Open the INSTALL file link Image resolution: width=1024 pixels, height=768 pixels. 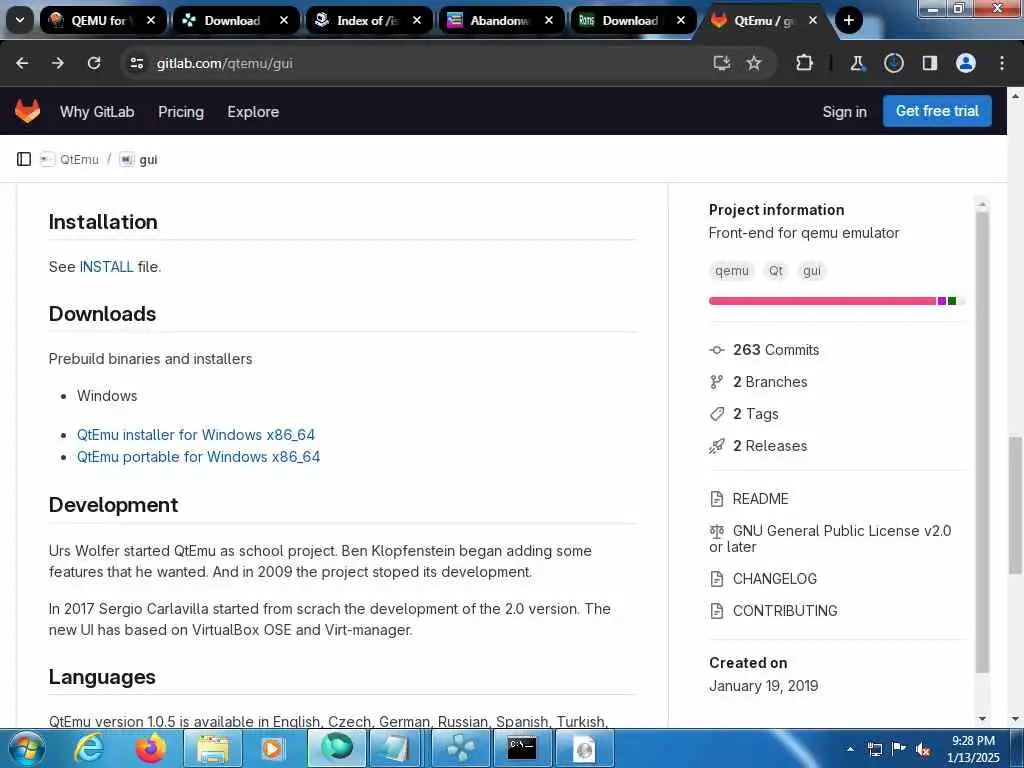(x=106, y=266)
